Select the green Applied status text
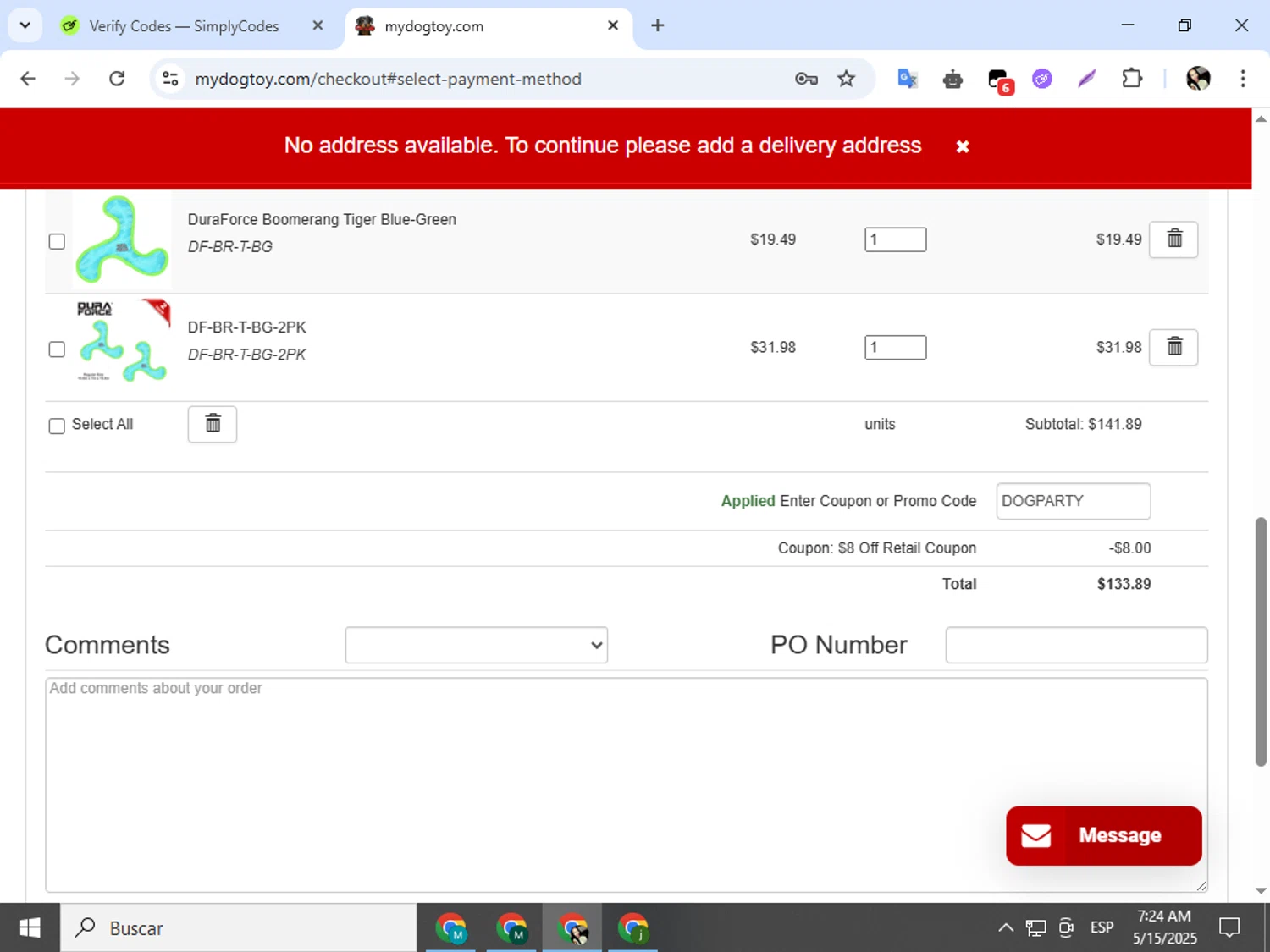This screenshot has height=952, width=1270. point(748,501)
